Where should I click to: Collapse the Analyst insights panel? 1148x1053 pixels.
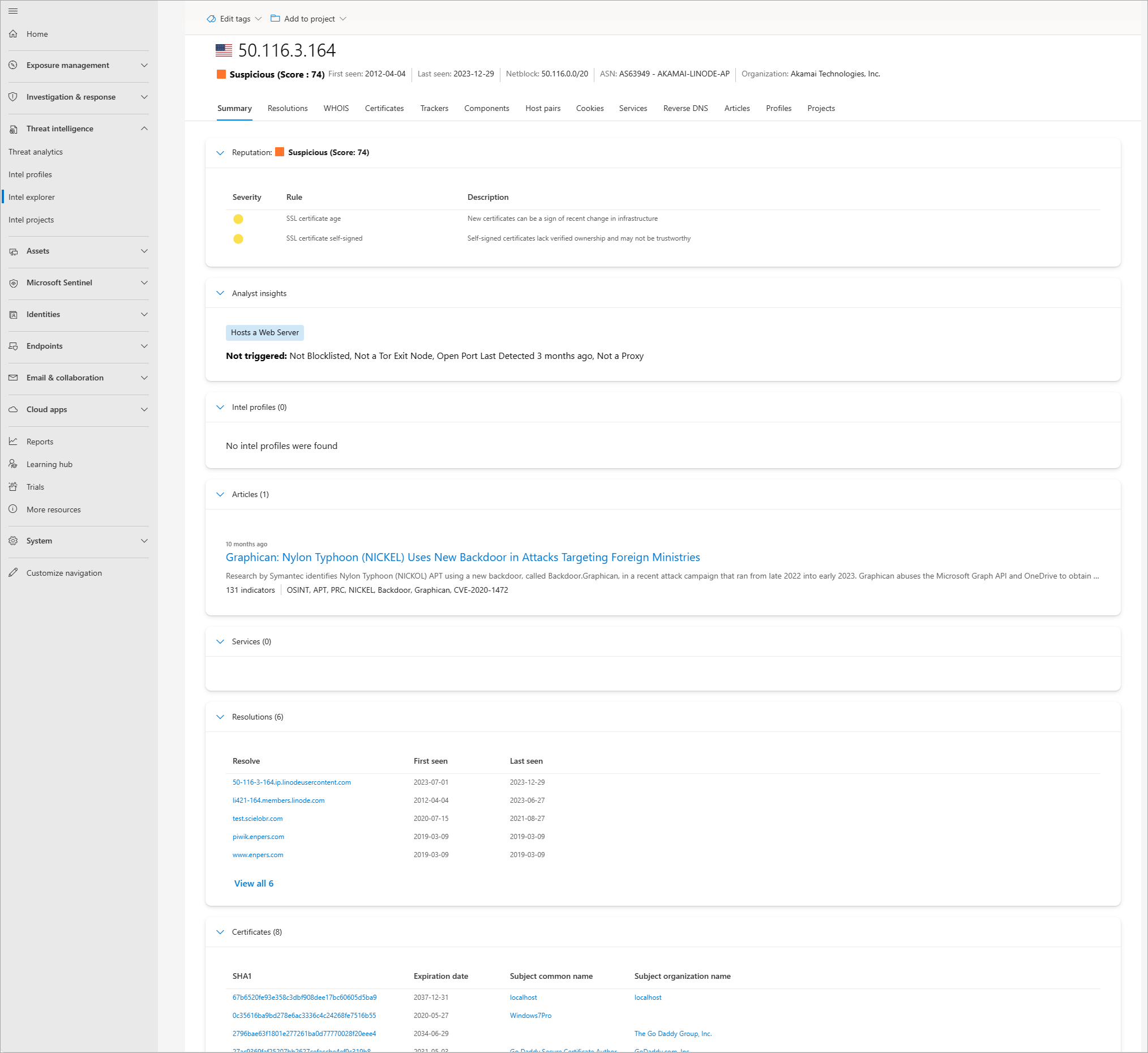tap(220, 293)
